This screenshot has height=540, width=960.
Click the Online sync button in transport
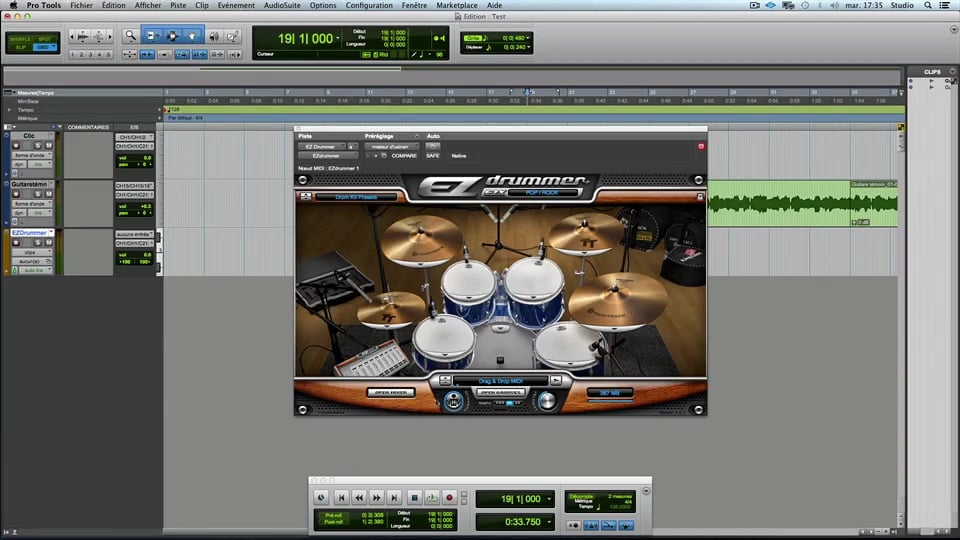coord(321,498)
